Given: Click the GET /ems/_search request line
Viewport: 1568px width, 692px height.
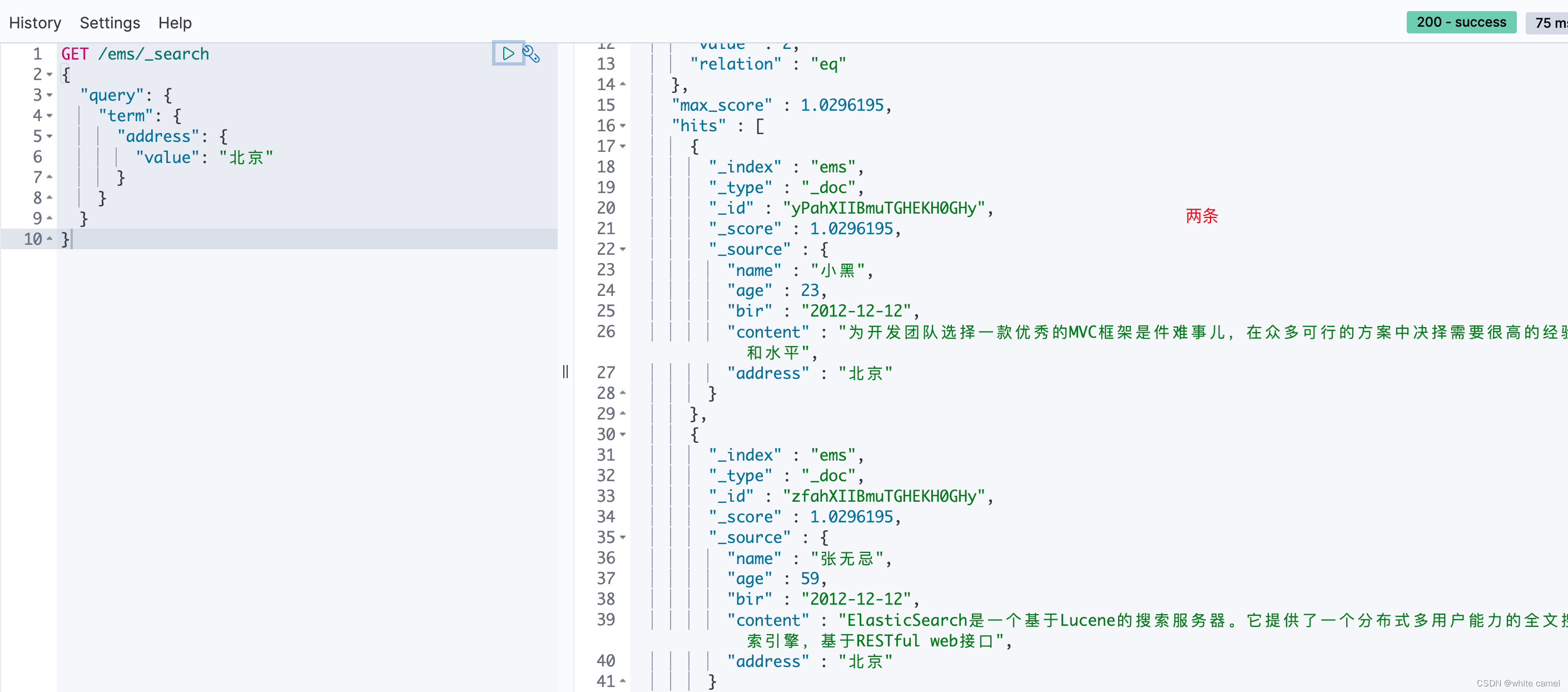Looking at the screenshot, I should (135, 54).
